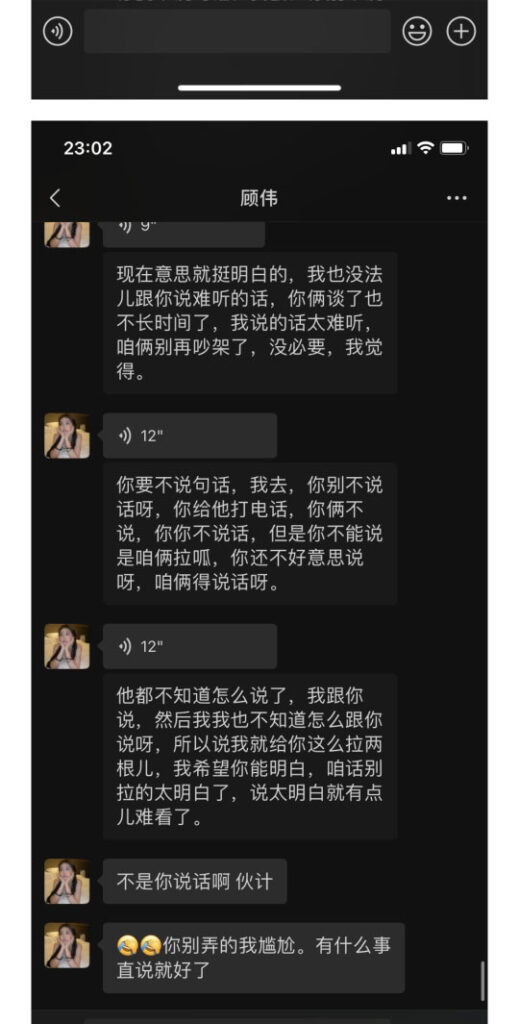
Task: Tap the transcript starting "你要不说句话"
Action: click(x=250, y=534)
